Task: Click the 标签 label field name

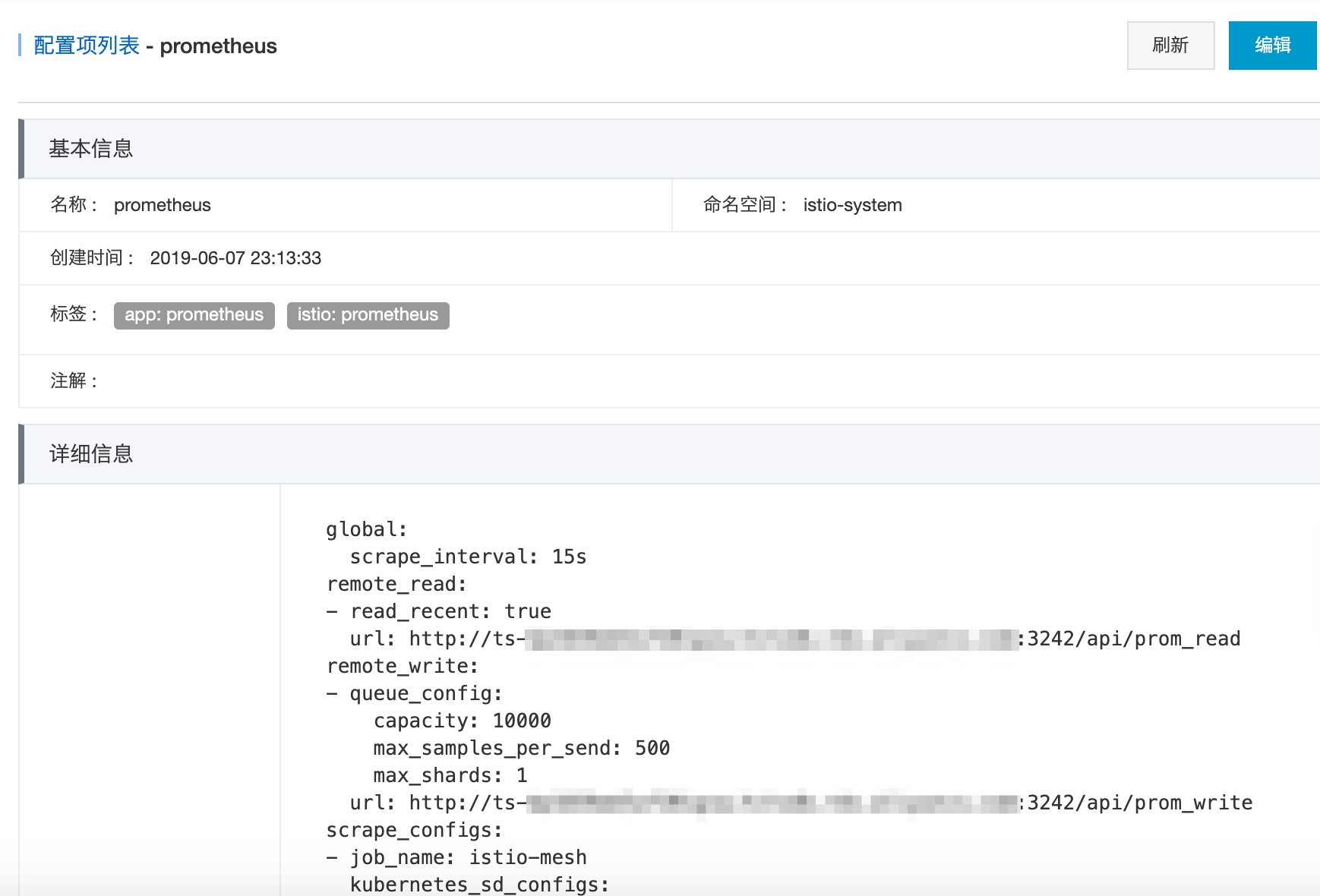Action: point(74,314)
